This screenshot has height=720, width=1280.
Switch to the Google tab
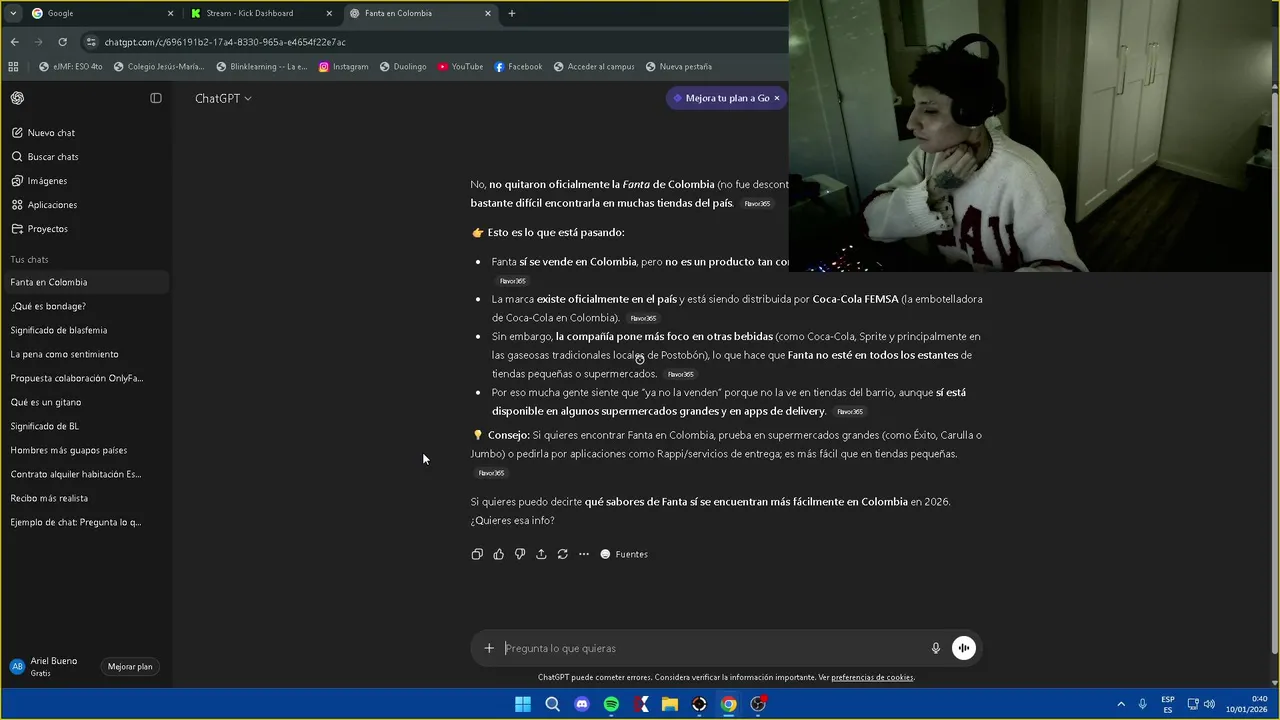tap(102, 13)
